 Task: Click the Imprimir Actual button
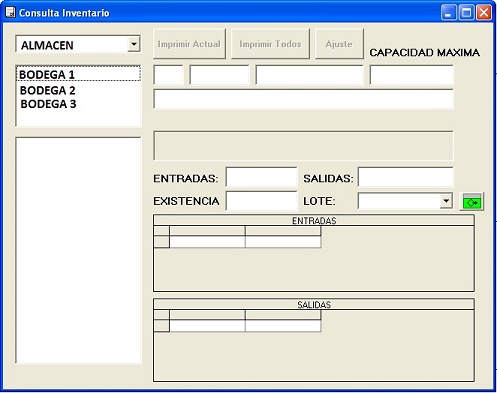coord(189,44)
